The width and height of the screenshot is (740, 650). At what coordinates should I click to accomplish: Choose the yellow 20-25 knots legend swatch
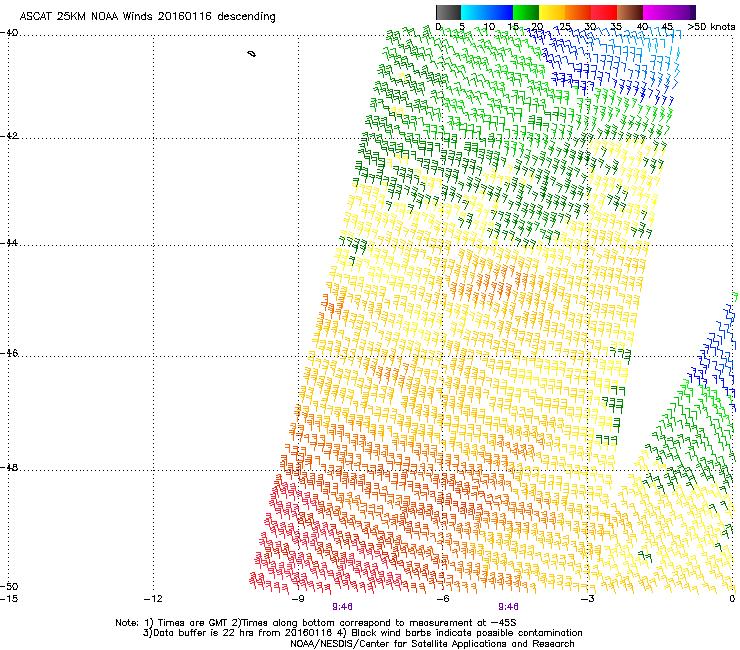(x=552, y=12)
